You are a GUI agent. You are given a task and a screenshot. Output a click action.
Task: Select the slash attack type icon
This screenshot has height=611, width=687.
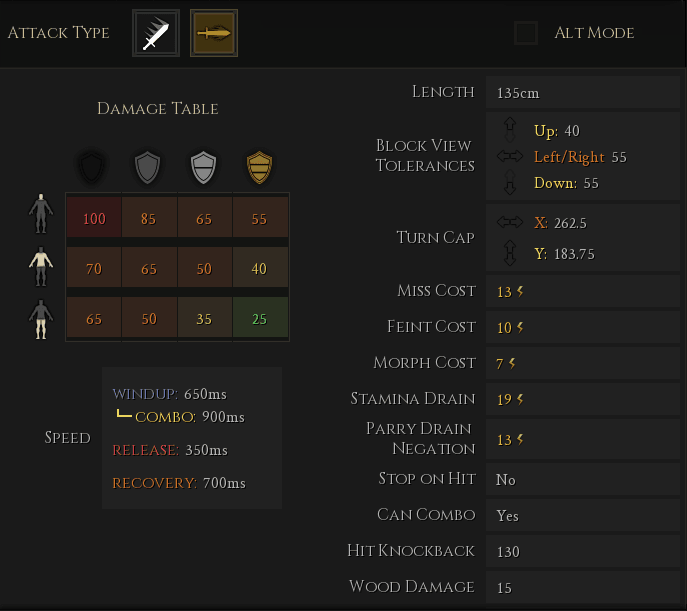tap(156, 33)
